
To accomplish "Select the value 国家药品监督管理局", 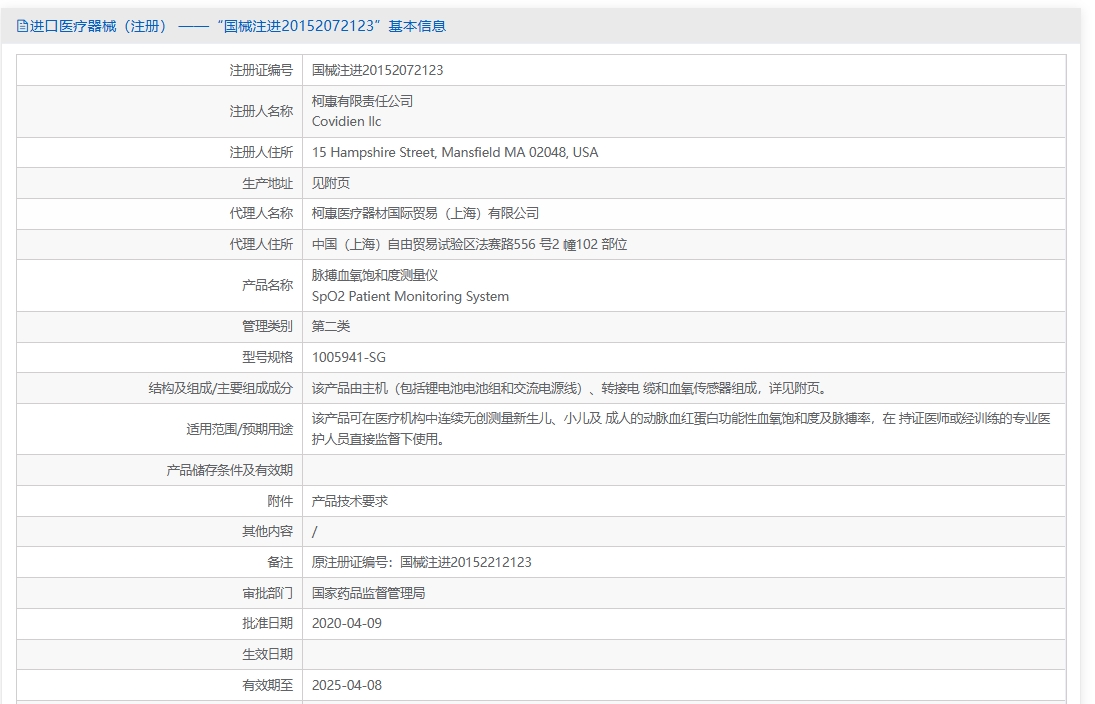I will (x=368, y=594).
